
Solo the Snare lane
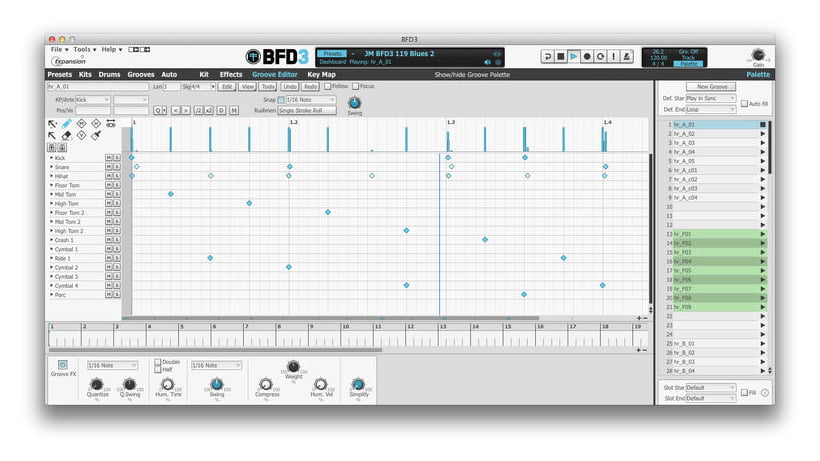117,167
